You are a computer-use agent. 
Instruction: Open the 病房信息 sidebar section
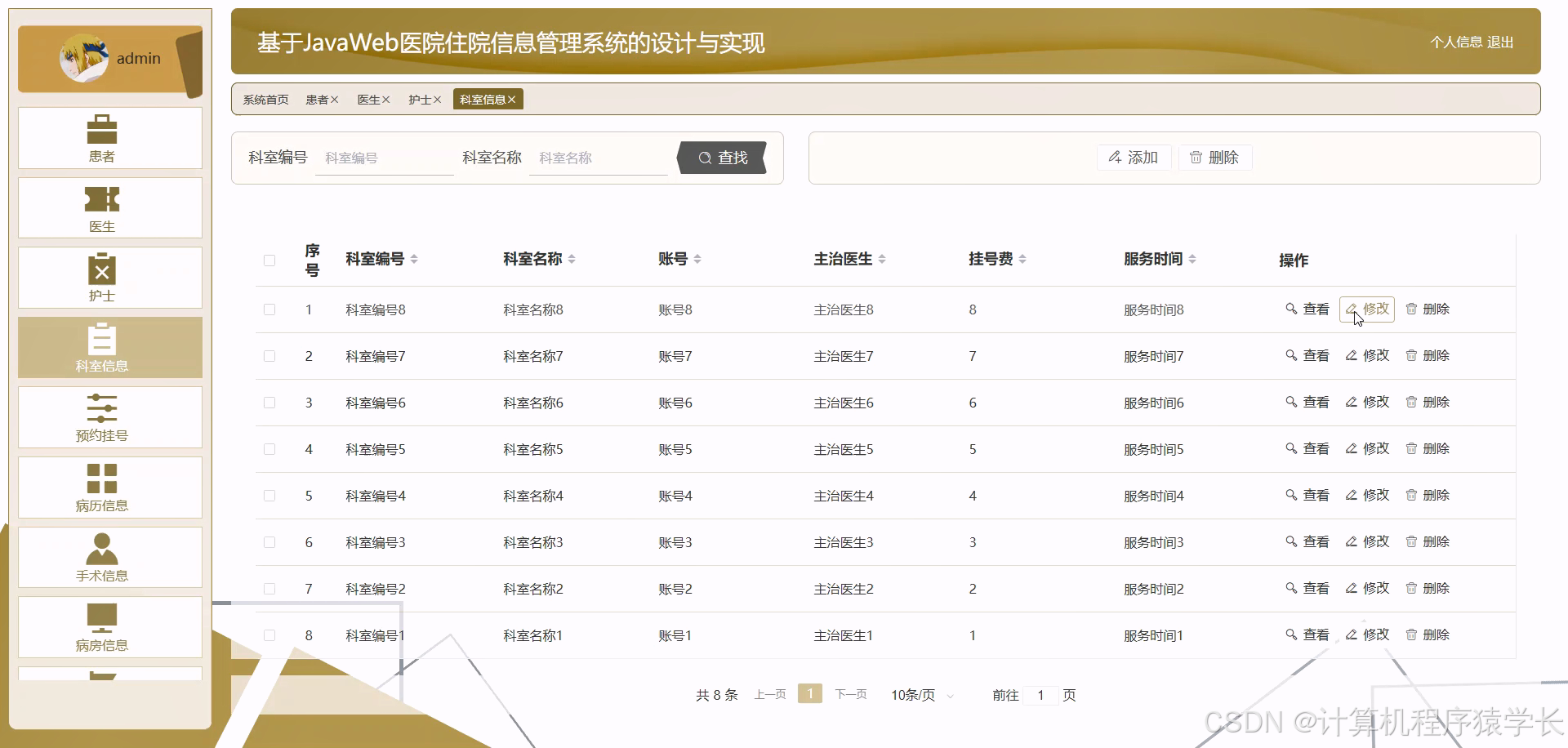tap(109, 627)
